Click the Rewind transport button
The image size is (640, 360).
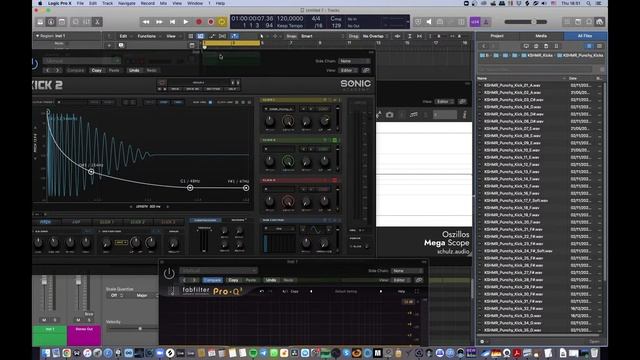click(146, 22)
